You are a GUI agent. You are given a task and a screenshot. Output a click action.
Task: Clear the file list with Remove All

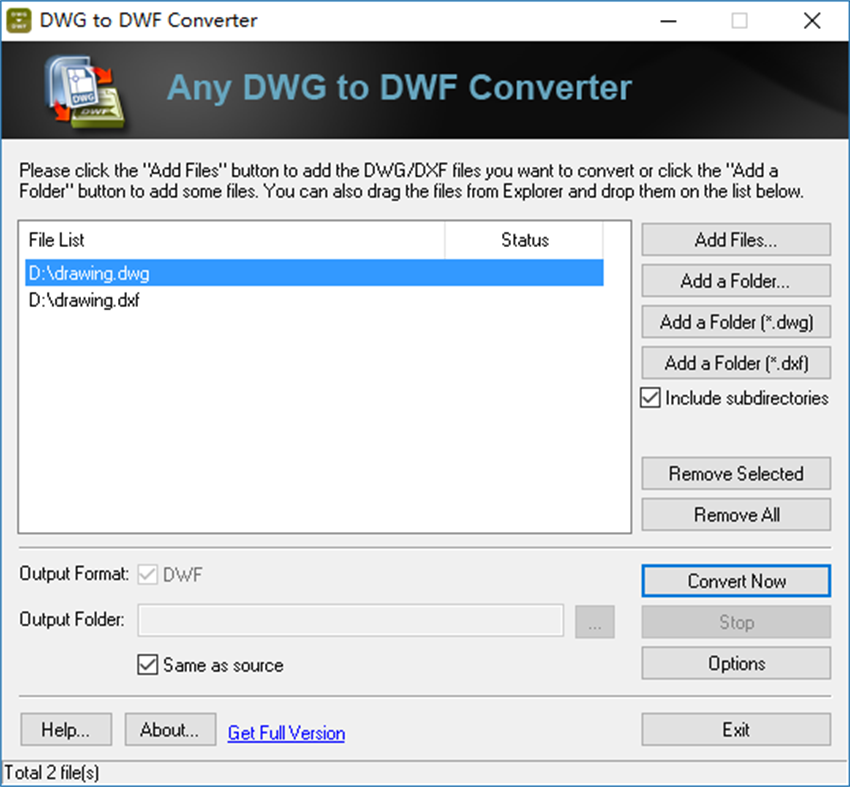(735, 514)
